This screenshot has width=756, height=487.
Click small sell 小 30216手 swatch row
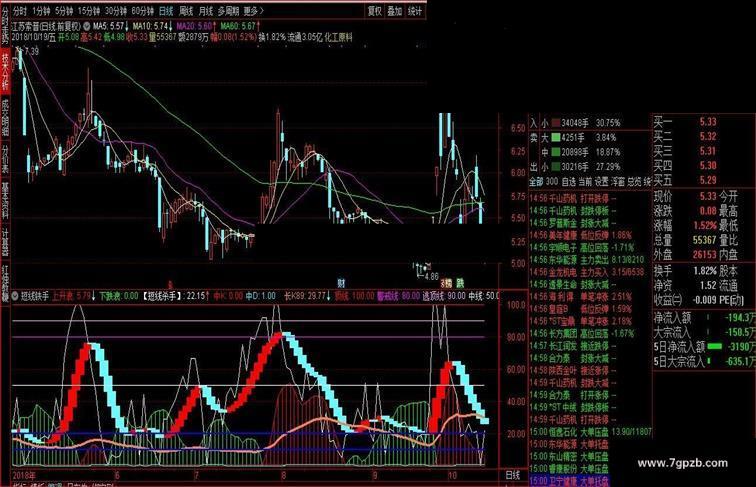point(580,167)
